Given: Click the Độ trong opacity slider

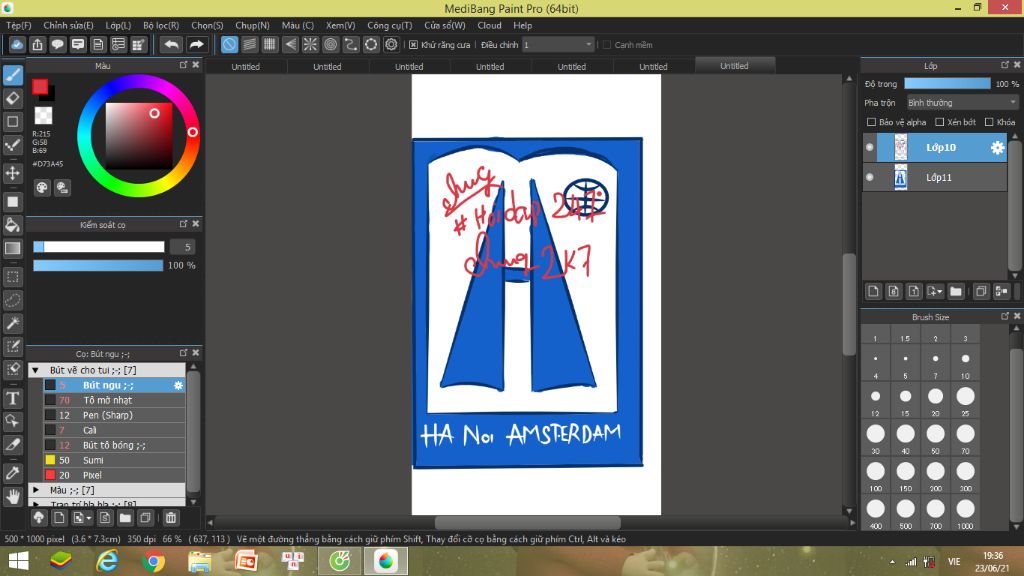Looking at the screenshot, I should coord(947,84).
